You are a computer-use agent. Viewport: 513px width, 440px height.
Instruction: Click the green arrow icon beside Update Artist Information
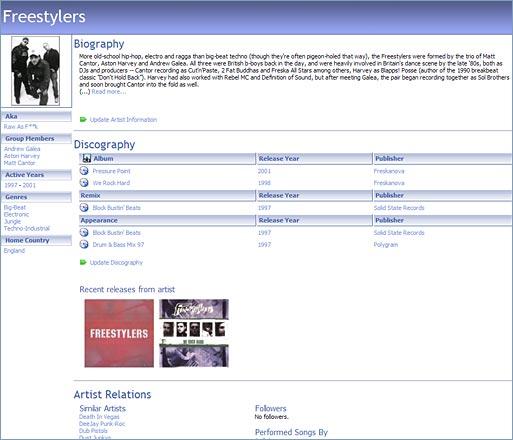point(83,119)
